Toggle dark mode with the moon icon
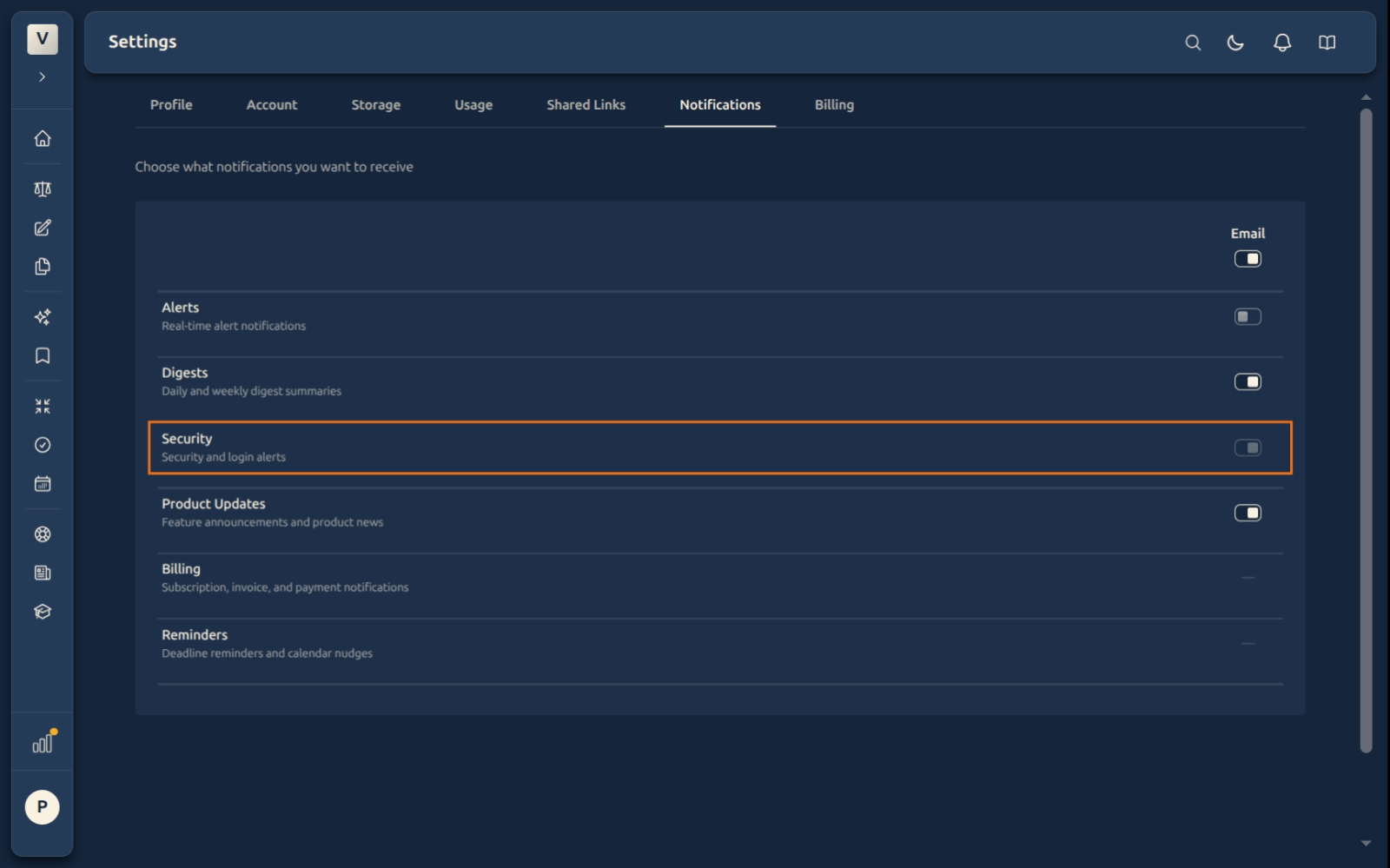Viewport: 1390px width, 868px height. tap(1235, 43)
